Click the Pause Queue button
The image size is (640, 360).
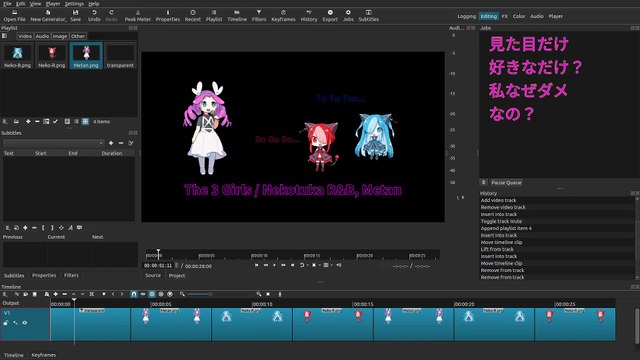[x=506, y=182]
